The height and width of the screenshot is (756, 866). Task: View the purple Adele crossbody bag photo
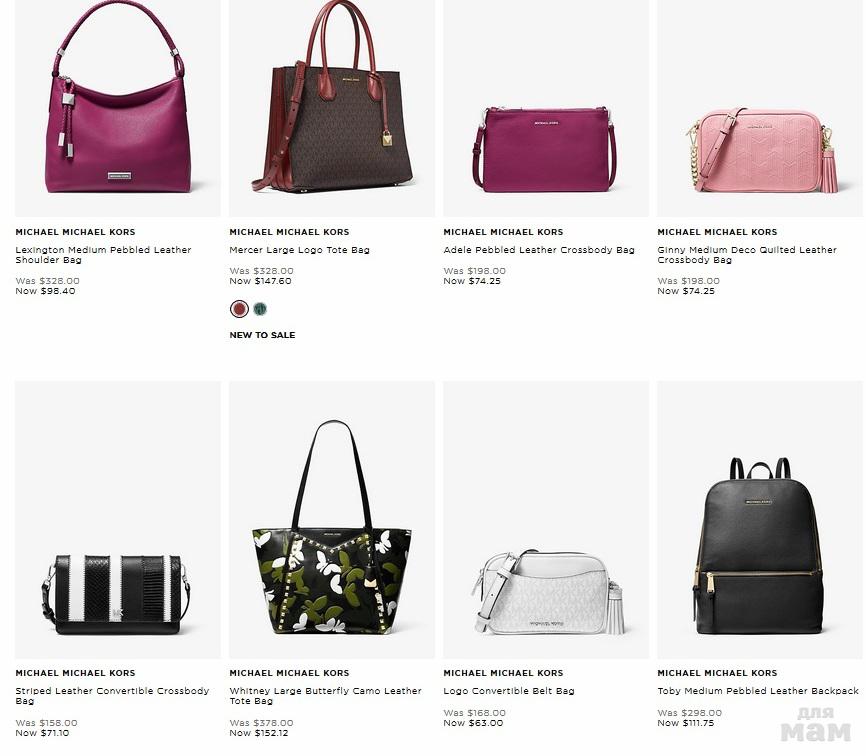(x=546, y=108)
